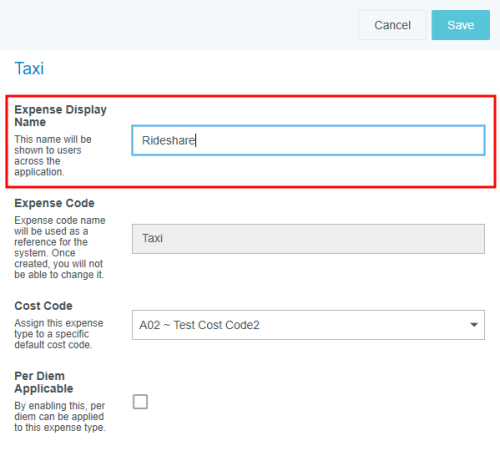Image resolution: width=500 pixels, height=451 pixels.
Task: Click the expense code description text
Action: [60, 248]
